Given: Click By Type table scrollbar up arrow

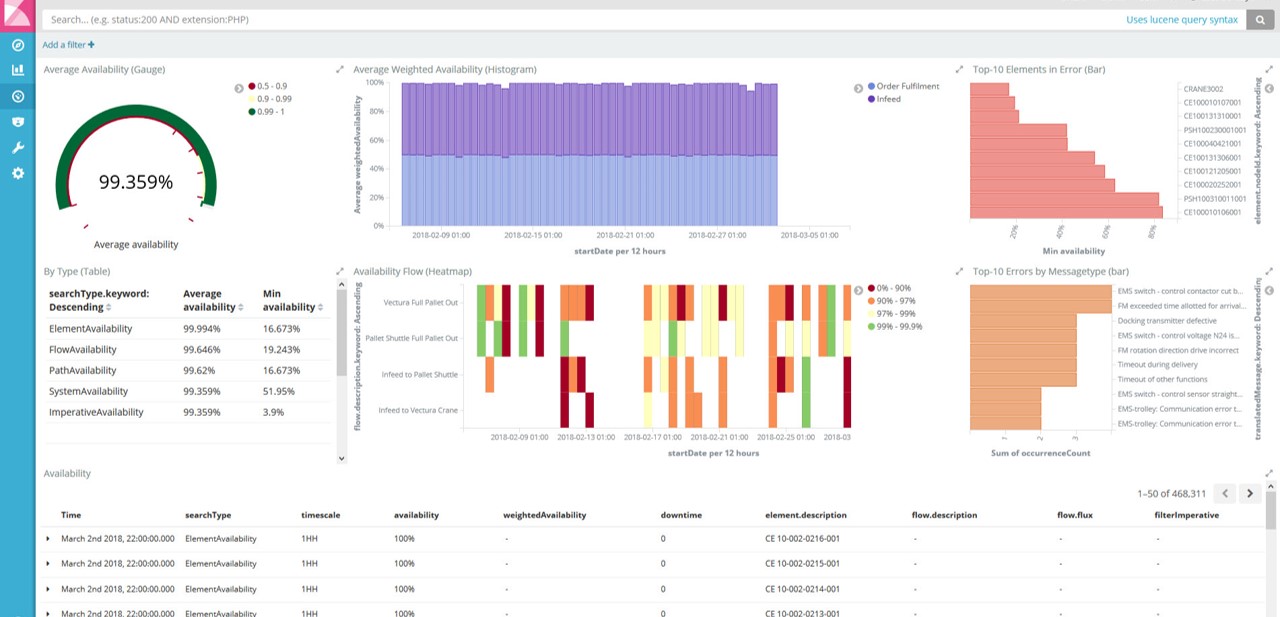Looking at the screenshot, I should click(341, 285).
